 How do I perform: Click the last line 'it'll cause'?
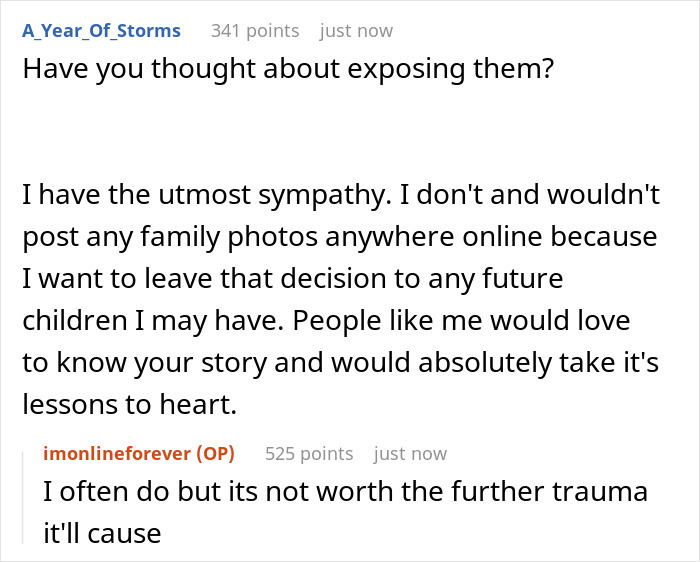click(x=101, y=533)
